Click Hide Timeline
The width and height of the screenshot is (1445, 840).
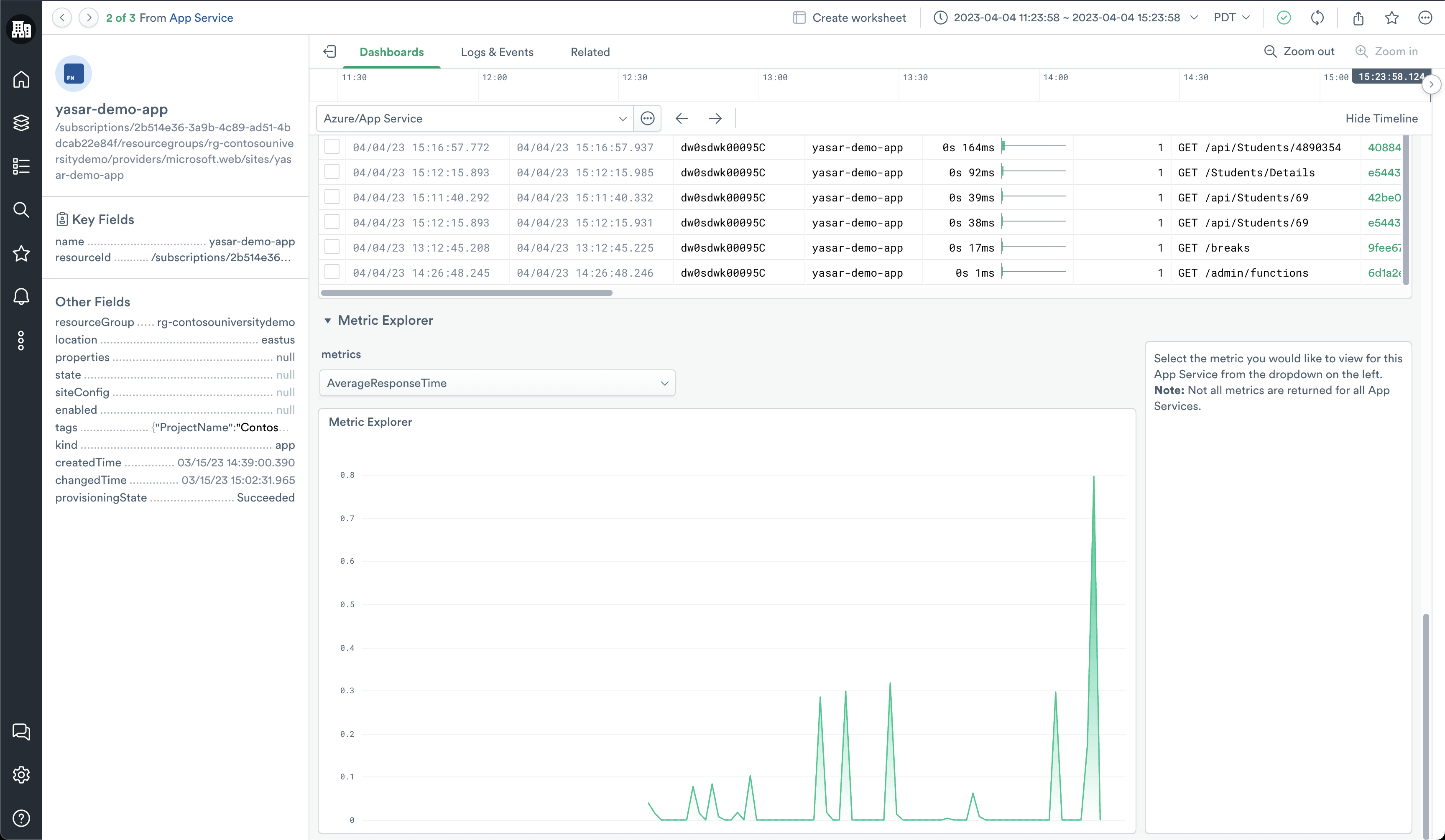[1381, 118]
